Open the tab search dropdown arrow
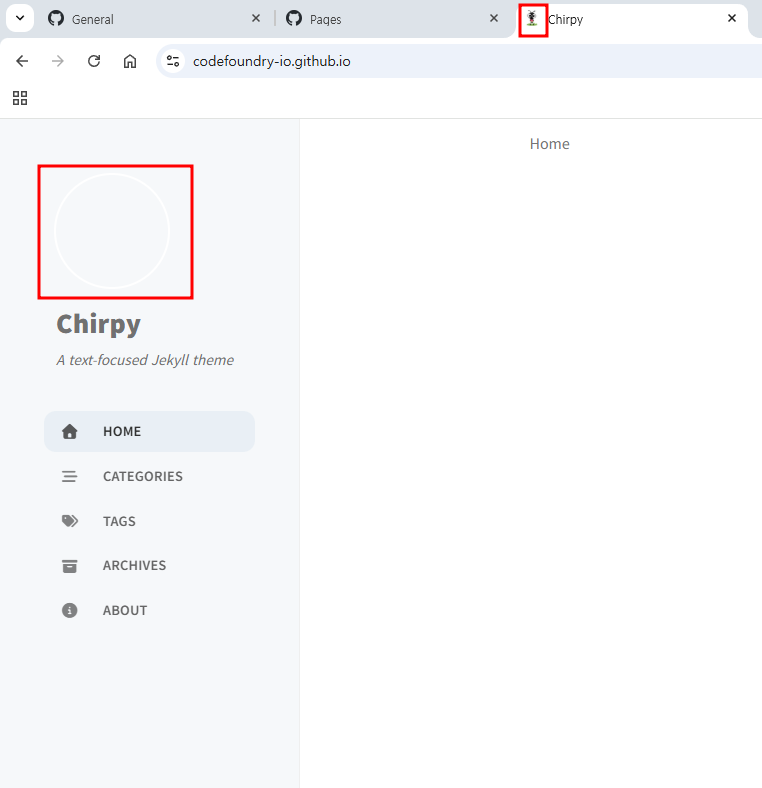Image resolution: width=762 pixels, height=788 pixels. click(x=20, y=19)
